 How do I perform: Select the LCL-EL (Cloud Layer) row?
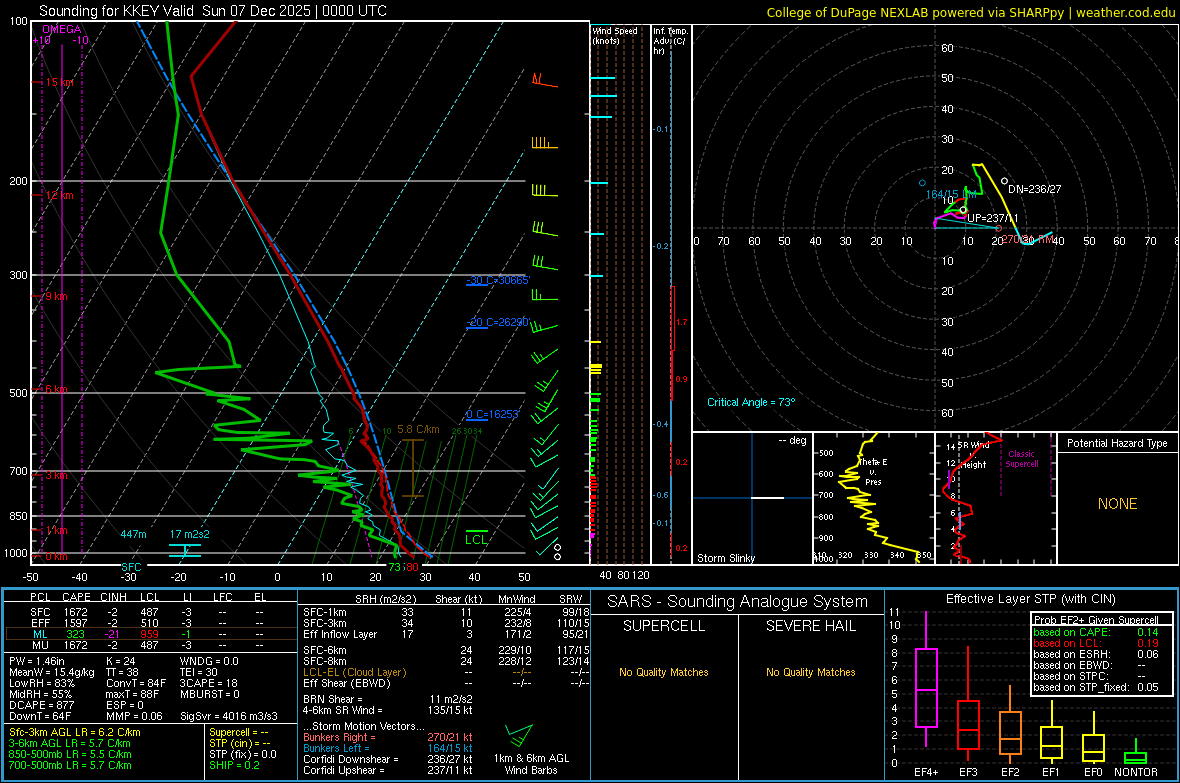pos(446,672)
